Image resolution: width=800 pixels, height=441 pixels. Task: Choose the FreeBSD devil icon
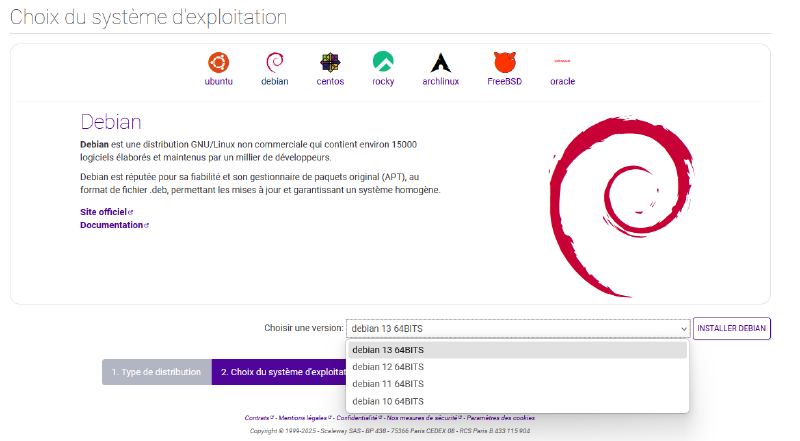pos(505,62)
